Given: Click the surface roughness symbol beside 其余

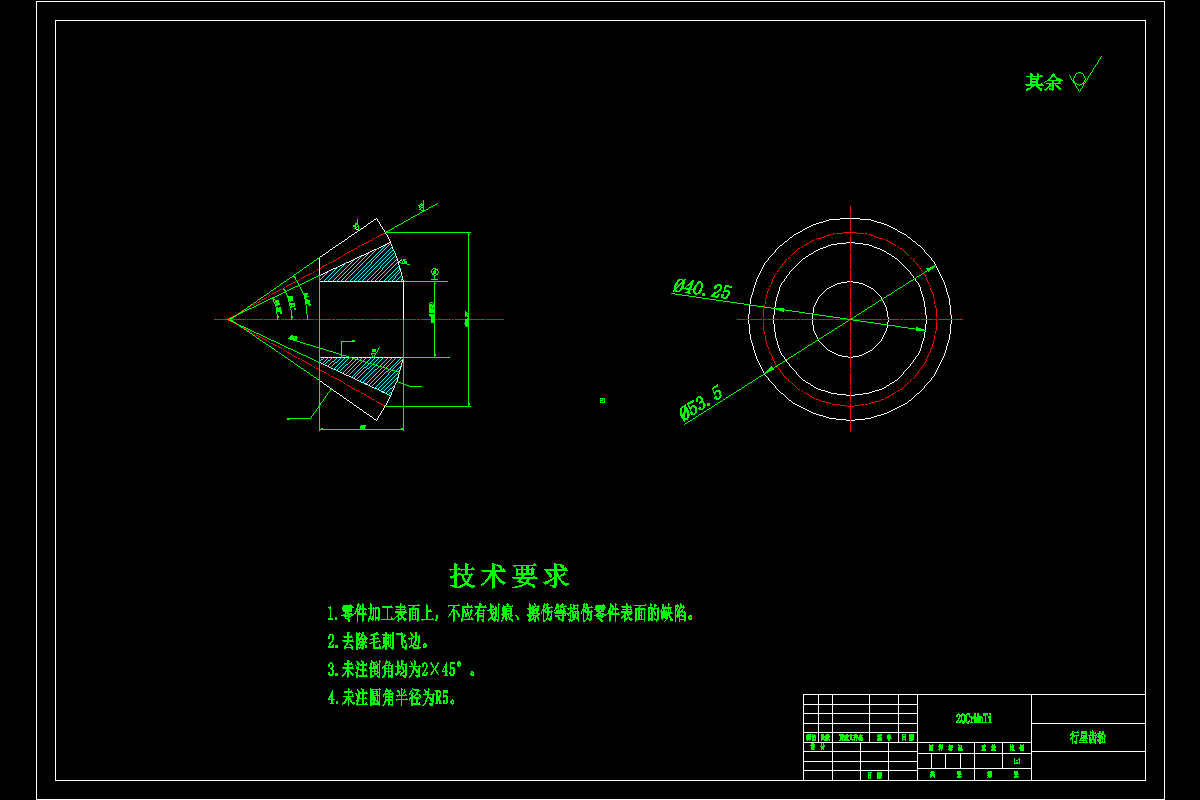Looking at the screenshot, I should 1085,75.
